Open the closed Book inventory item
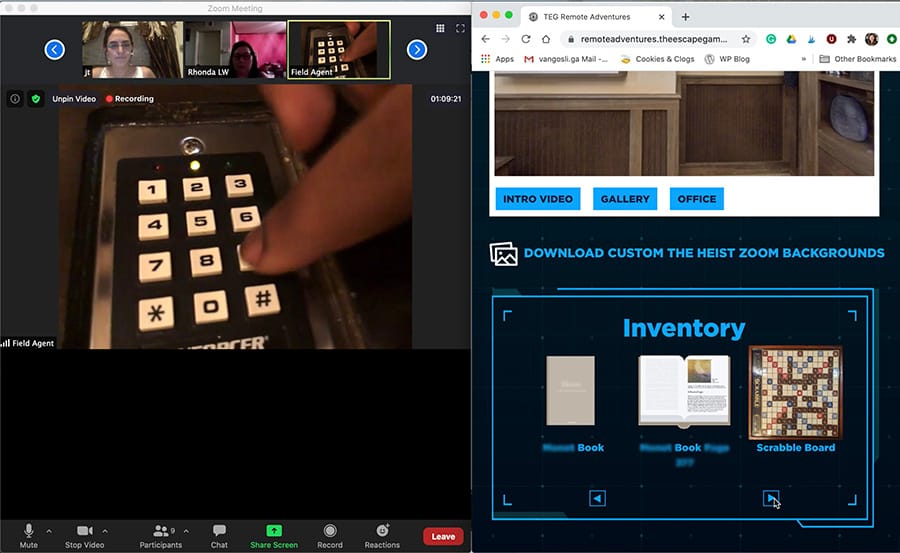The image size is (900, 553). click(x=571, y=390)
